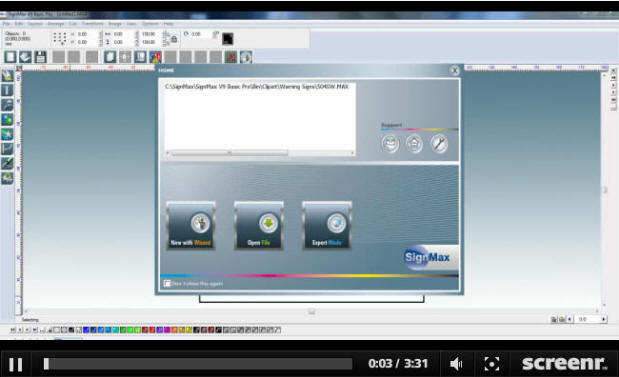Pick the magenta palette swatch
This screenshot has width=619, height=377.
pyautogui.click(x=167, y=330)
